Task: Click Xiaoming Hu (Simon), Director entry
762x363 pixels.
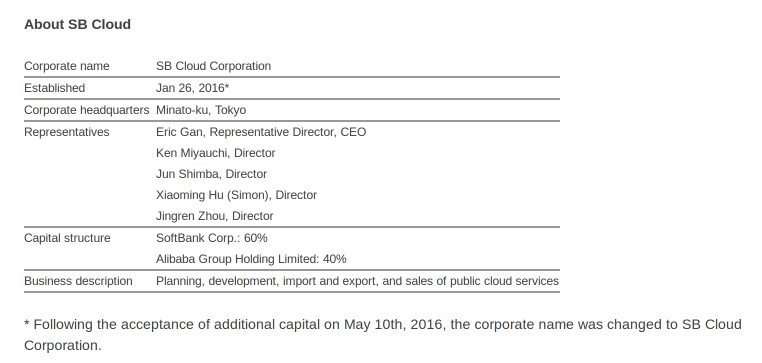Action: coord(236,195)
